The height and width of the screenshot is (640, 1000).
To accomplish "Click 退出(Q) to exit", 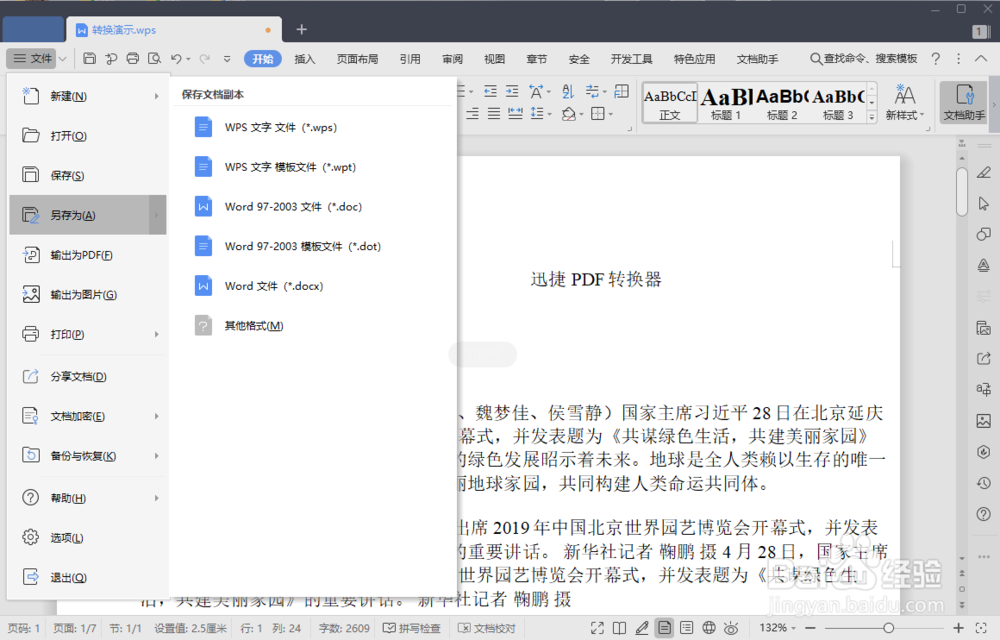I will [87, 578].
